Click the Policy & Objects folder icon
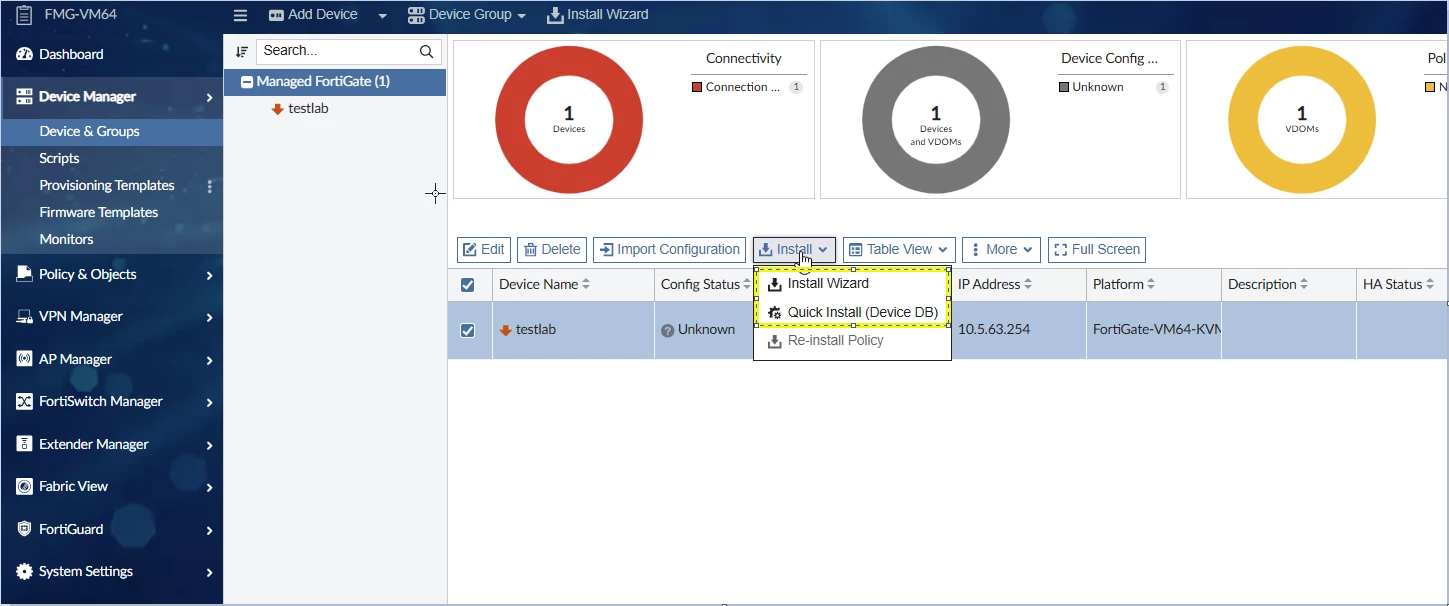Image resolution: width=1449 pixels, height=606 pixels. pos(24,274)
